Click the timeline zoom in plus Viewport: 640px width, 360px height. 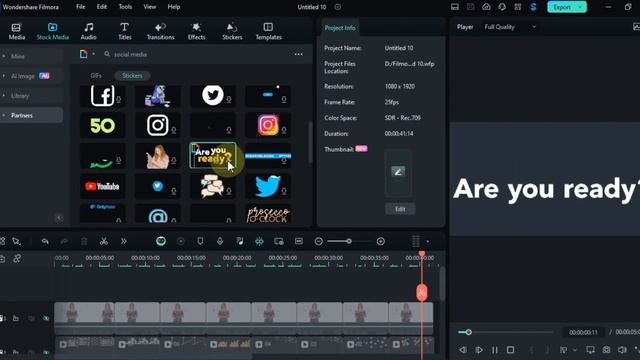click(x=380, y=242)
